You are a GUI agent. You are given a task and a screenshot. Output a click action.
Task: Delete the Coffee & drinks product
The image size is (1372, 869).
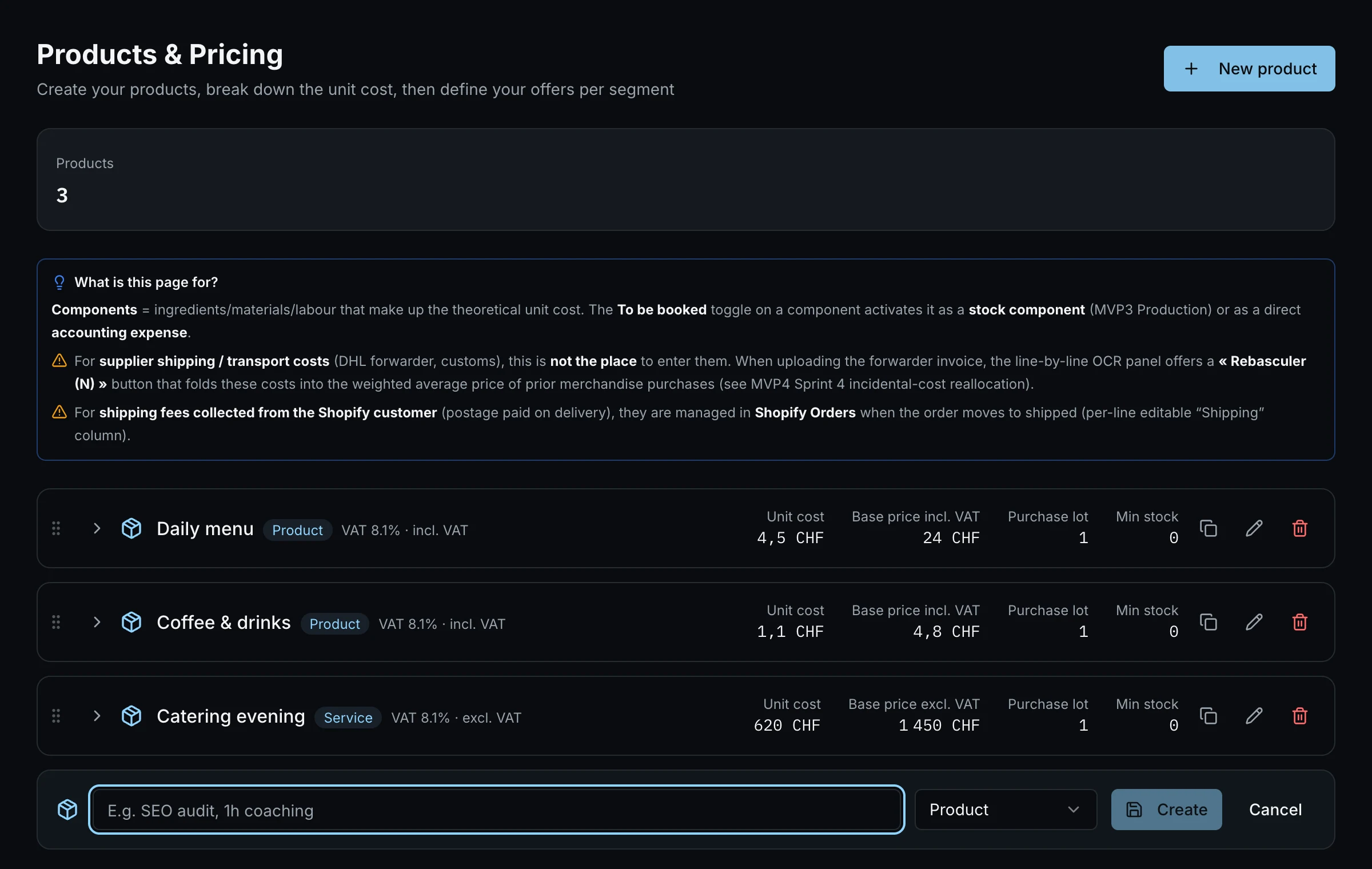pyautogui.click(x=1299, y=622)
